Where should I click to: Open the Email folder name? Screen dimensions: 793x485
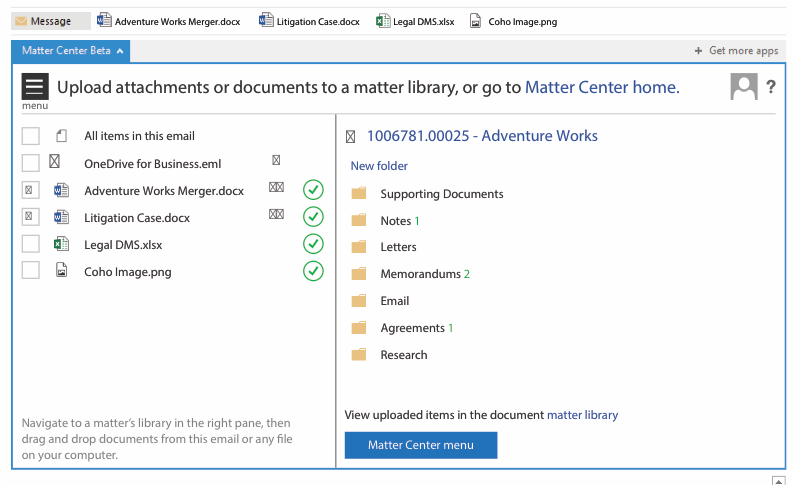coord(394,301)
